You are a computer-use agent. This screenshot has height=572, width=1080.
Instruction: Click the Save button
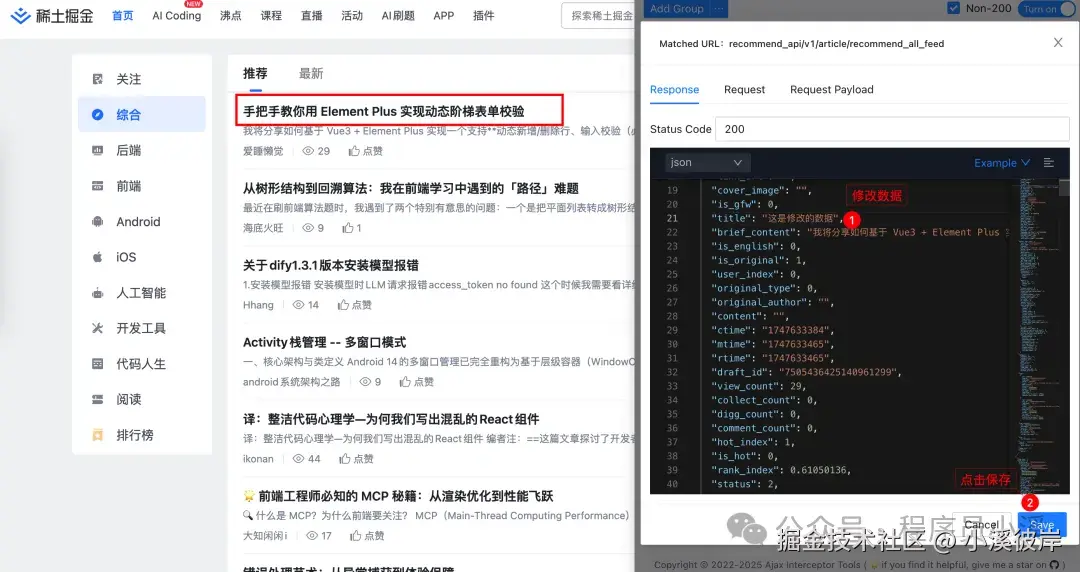pyautogui.click(x=1042, y=525)
